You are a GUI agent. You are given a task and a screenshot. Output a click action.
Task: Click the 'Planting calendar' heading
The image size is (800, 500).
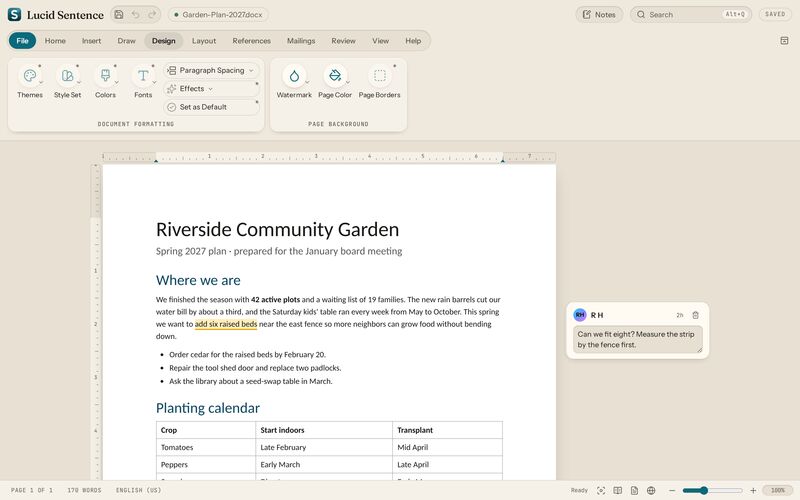pos(208,408)
